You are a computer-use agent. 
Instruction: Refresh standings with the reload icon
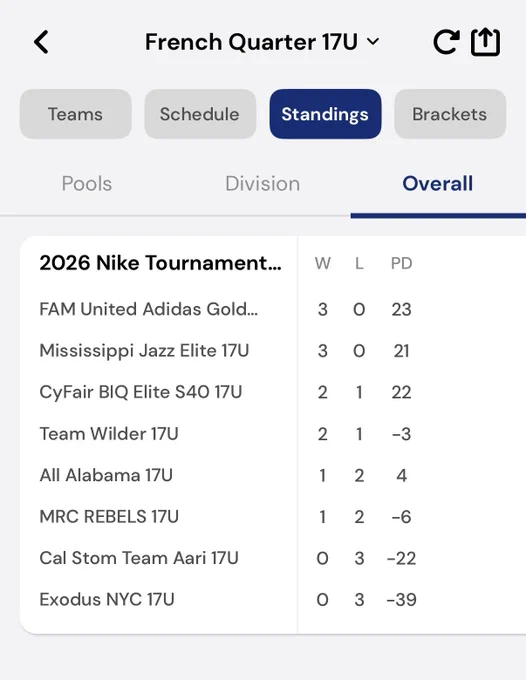pos(446,42)
